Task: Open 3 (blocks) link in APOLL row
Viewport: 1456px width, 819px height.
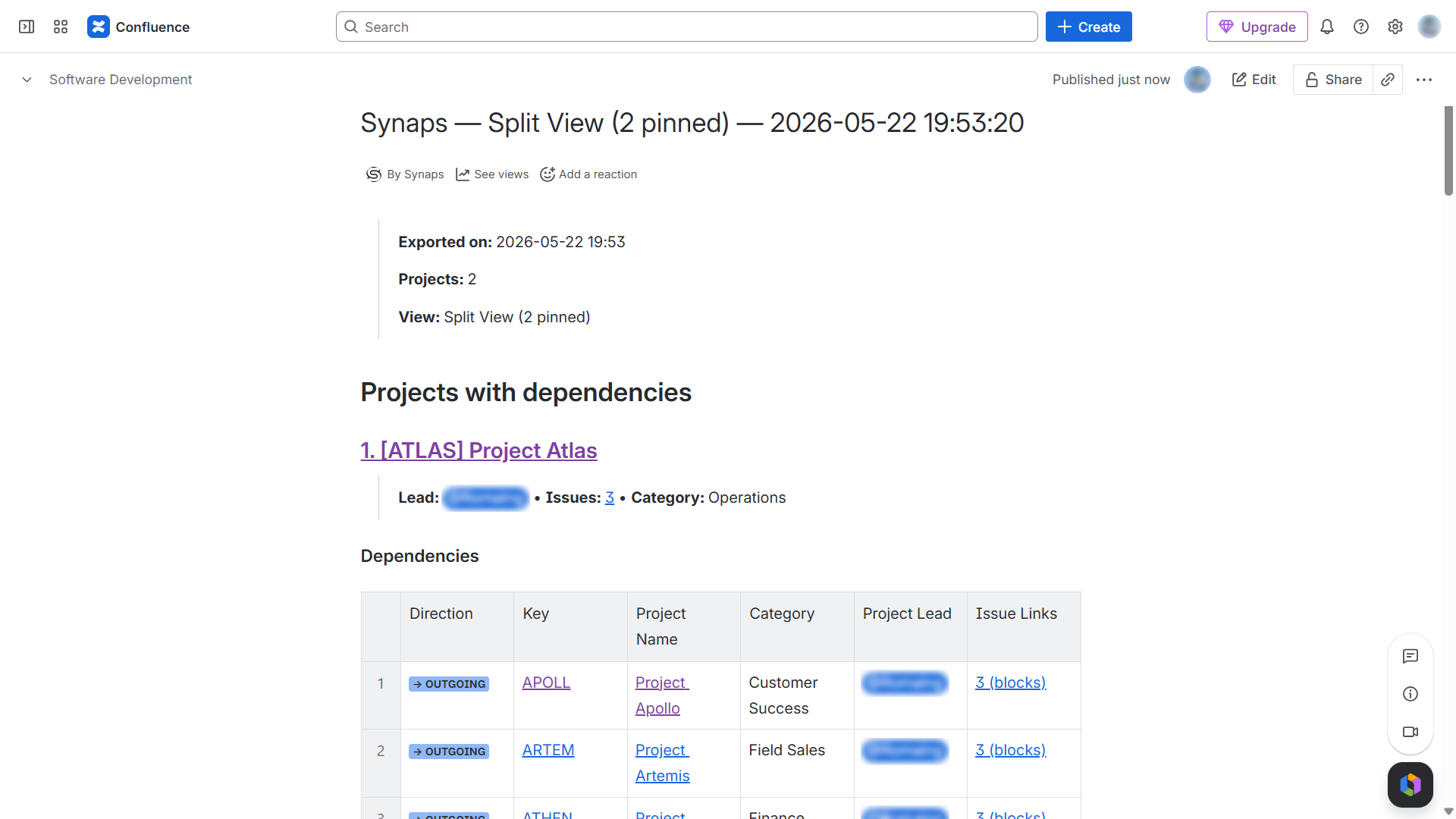Action: pyautogui.click(x=1010, y=682)
